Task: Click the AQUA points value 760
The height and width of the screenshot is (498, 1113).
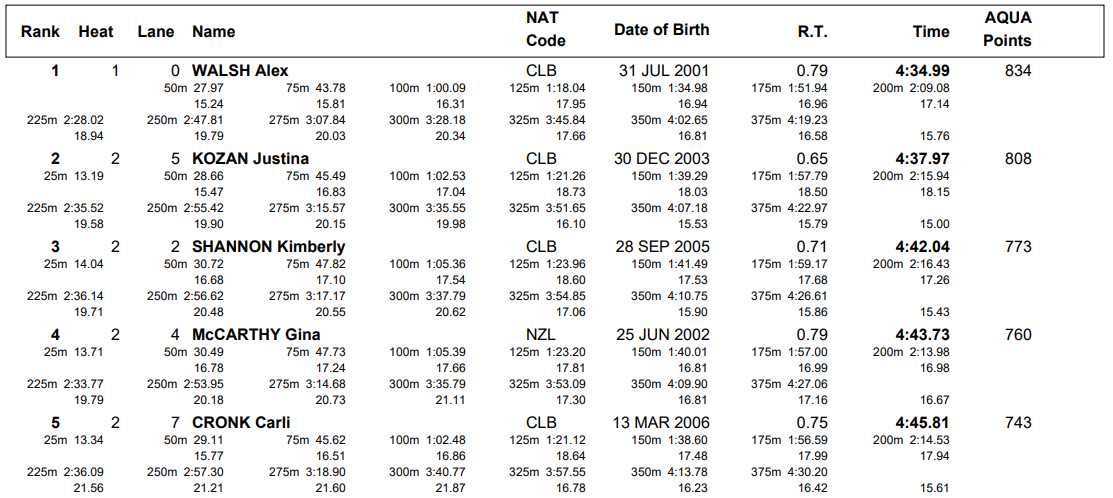Action: tap(1018, 335)
